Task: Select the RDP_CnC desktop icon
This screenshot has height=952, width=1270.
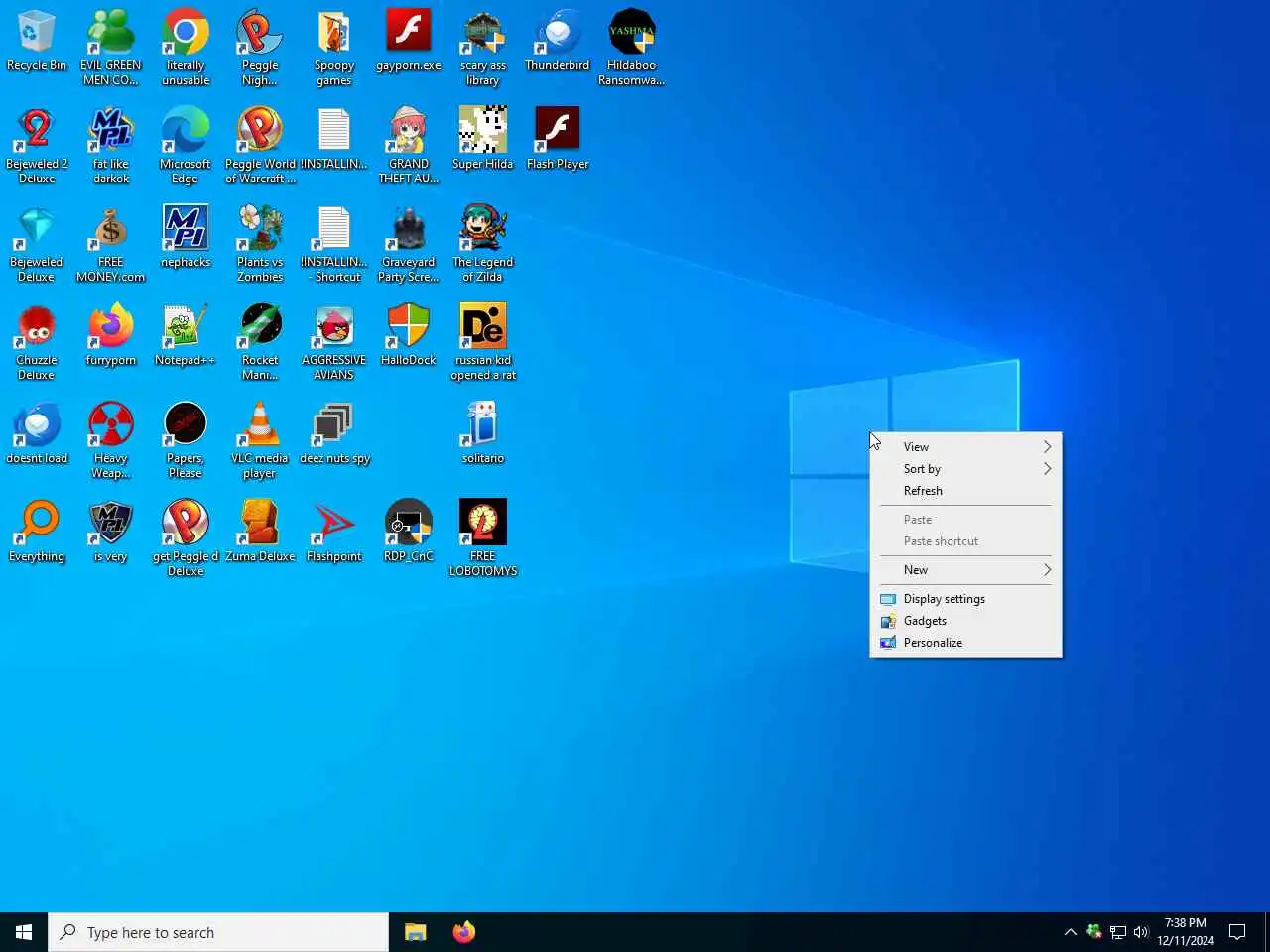Action: (409, 533)
